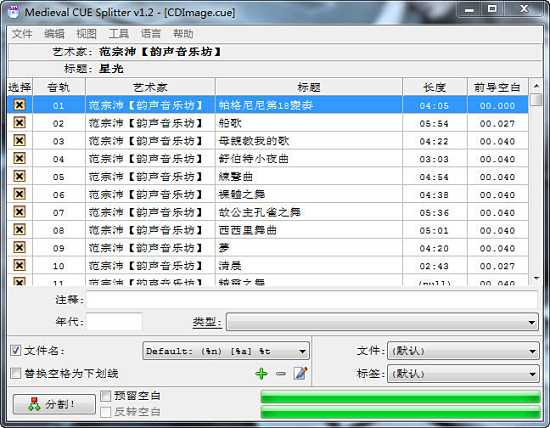Viewport: 550px width, 428px height.
Task: Open the 工具 menu
Action: pyautogui.click(x=118, y=34)
